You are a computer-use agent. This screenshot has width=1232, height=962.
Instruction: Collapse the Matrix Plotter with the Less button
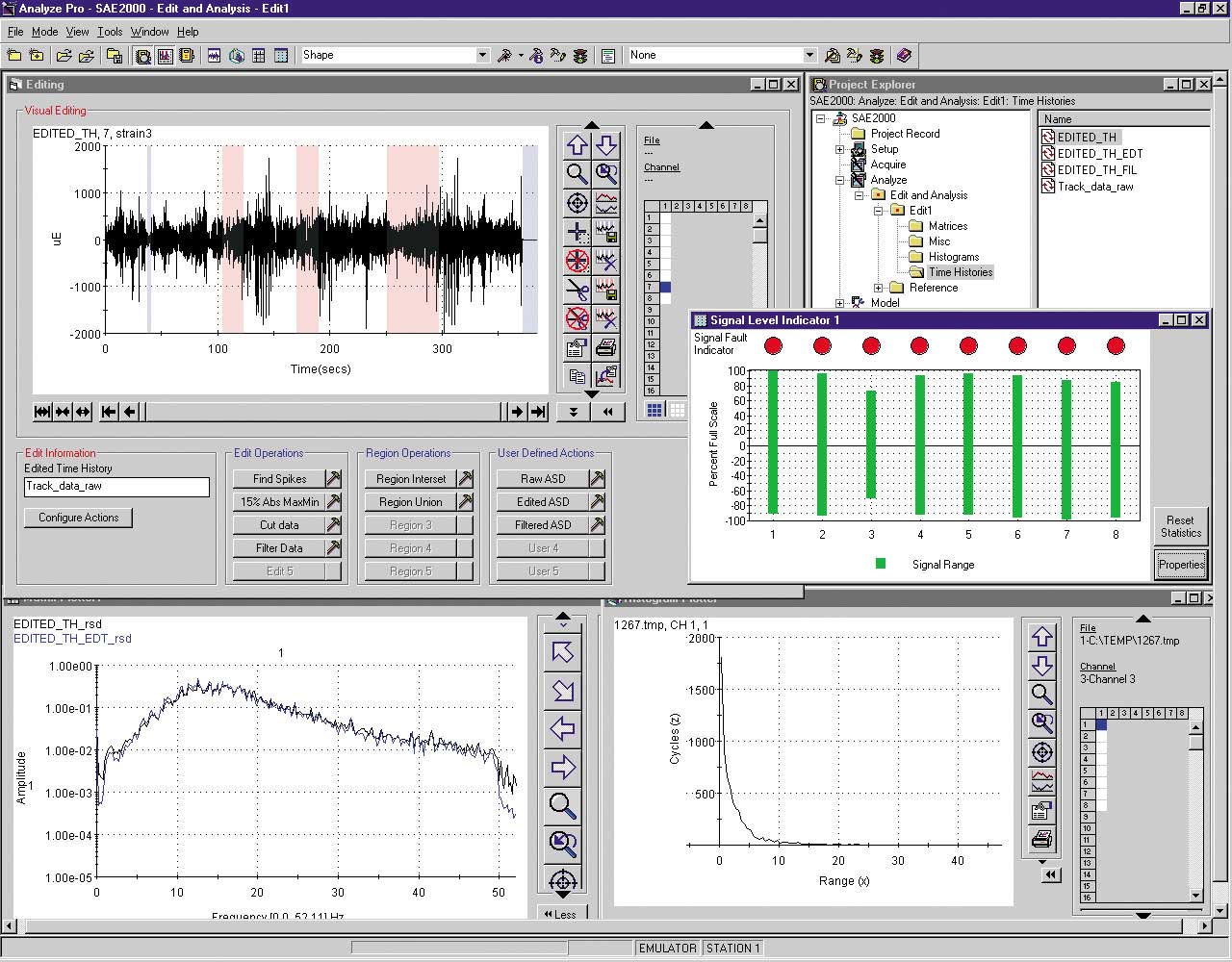561,914
